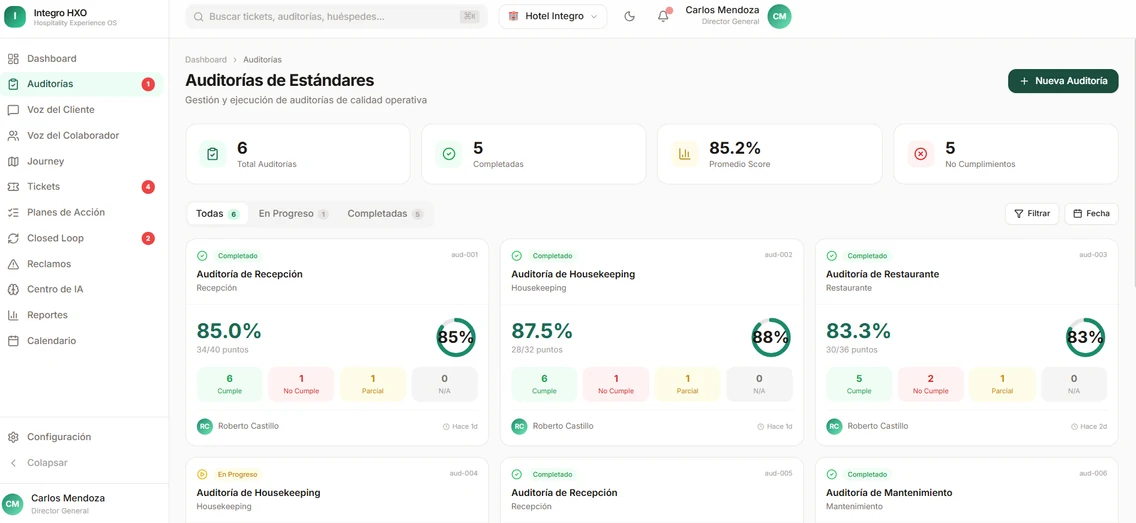Select the Auditorías clipboard icon
1136x523 pixels.
click(x=13, y=84)
